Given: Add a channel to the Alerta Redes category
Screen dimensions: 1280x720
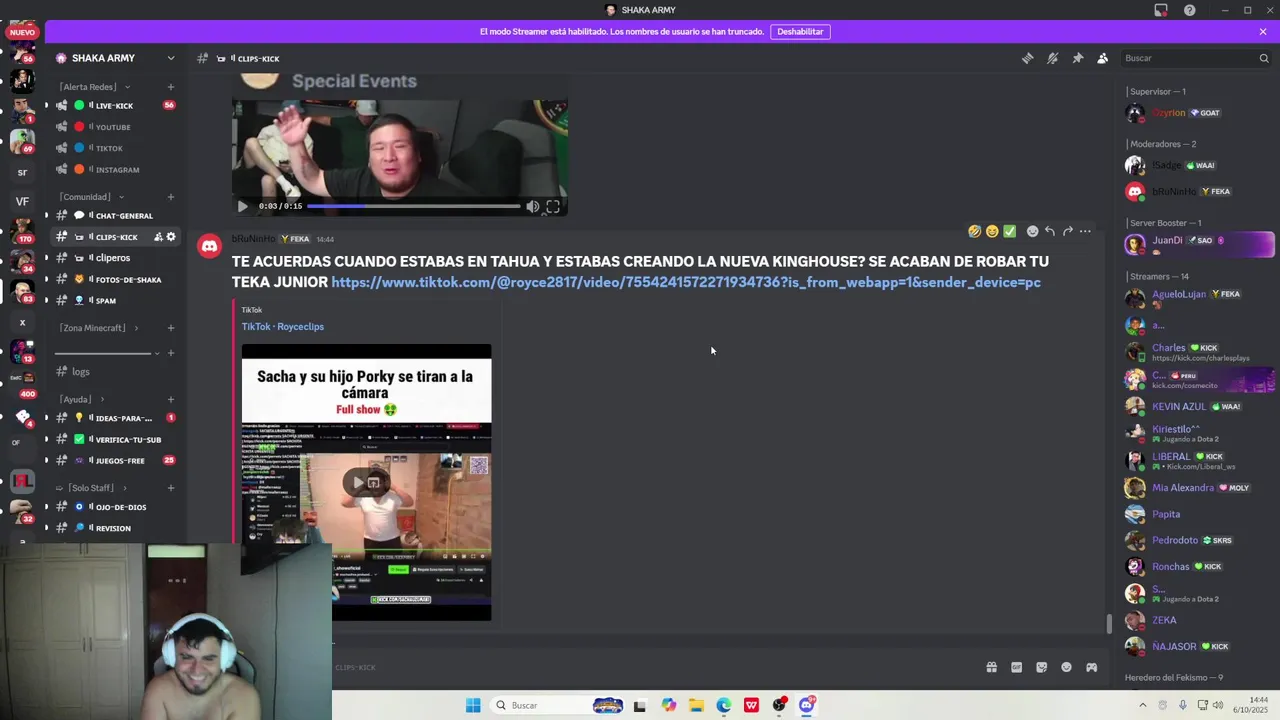Looking at the screenshot, I should [171, 87].
